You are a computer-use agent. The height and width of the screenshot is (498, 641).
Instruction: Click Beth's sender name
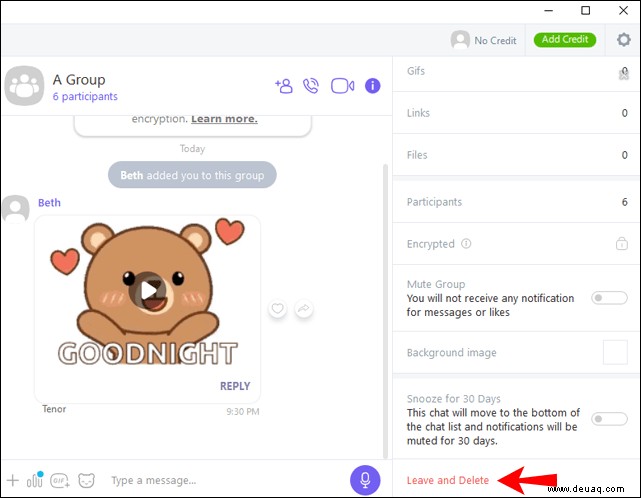coord(49,203)
